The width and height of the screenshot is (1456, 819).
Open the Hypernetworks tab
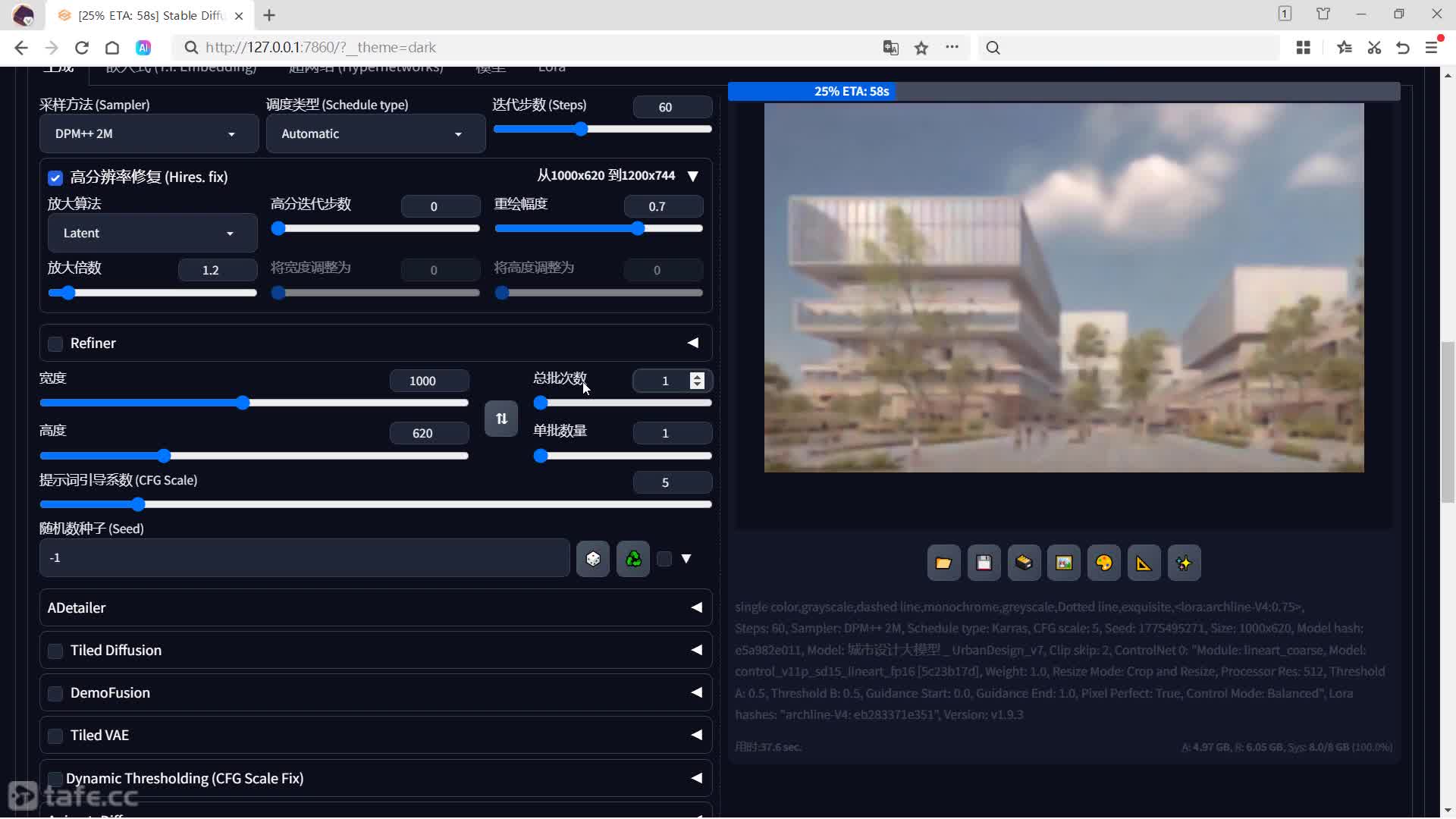click(x=366, y=68)
